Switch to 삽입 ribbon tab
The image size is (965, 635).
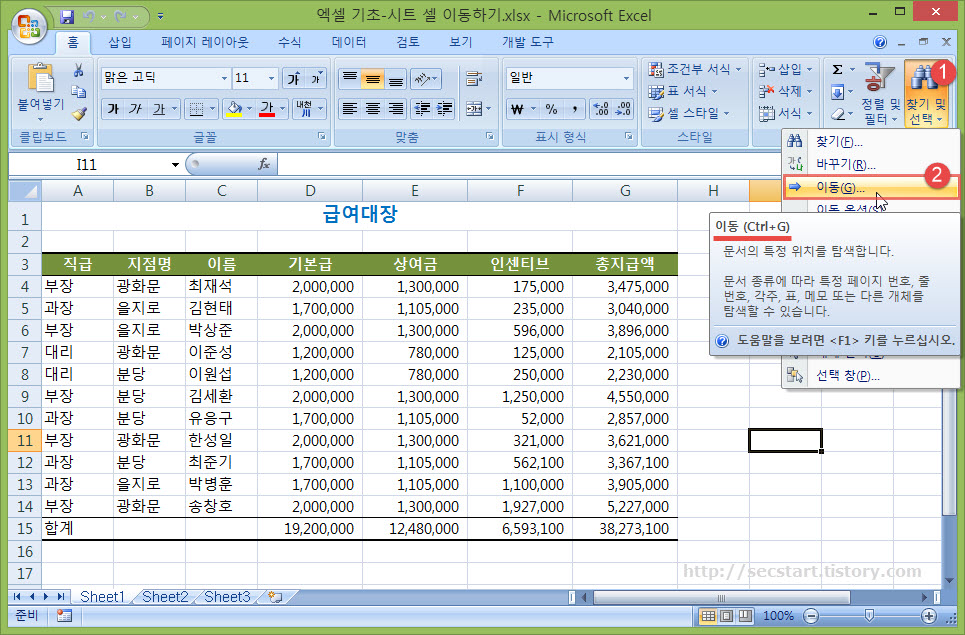120,42
